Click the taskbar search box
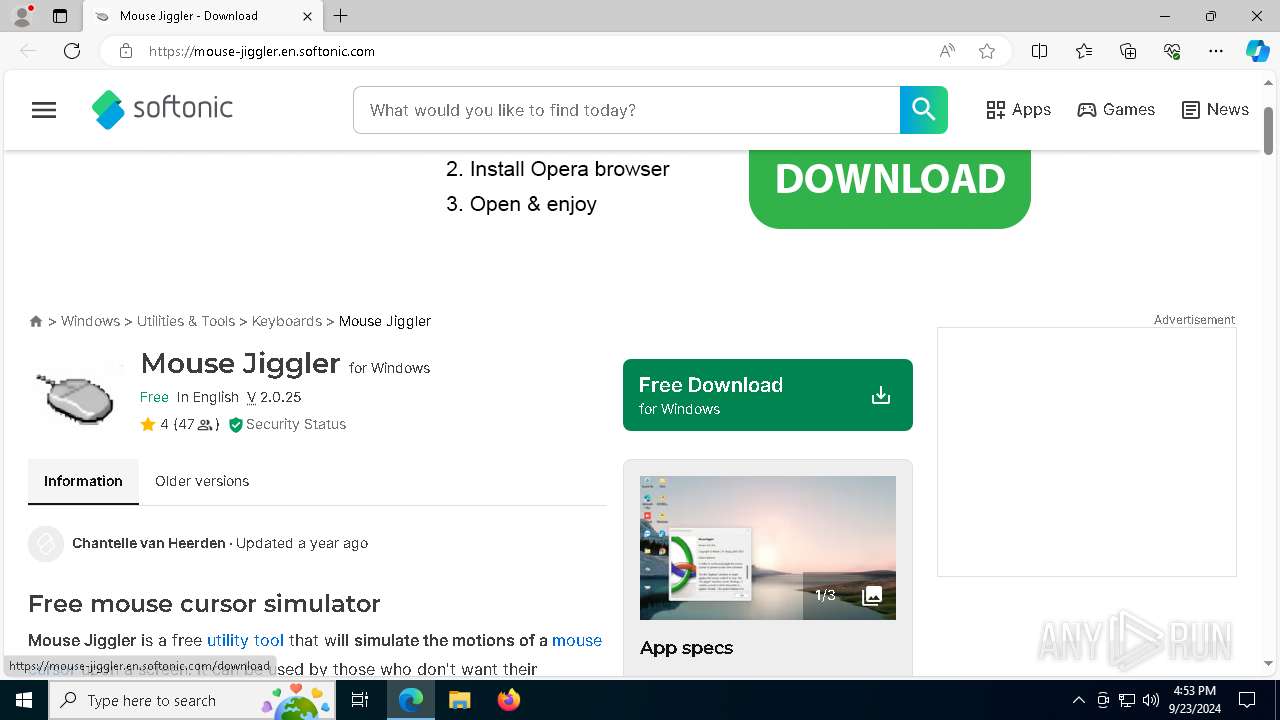1280x720 pixels. (x=192, y=700)
